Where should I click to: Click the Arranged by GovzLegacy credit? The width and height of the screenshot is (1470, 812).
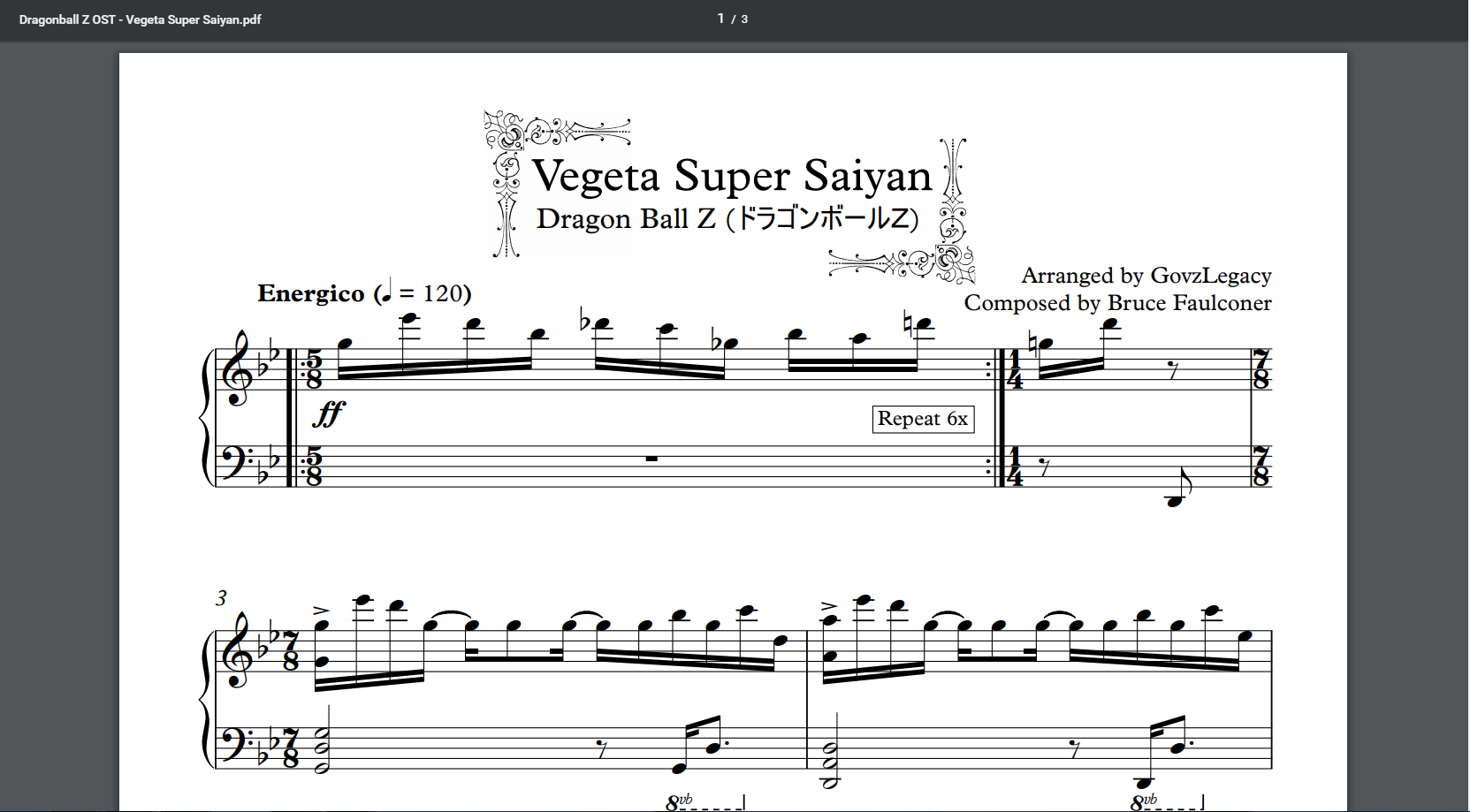1146,276
